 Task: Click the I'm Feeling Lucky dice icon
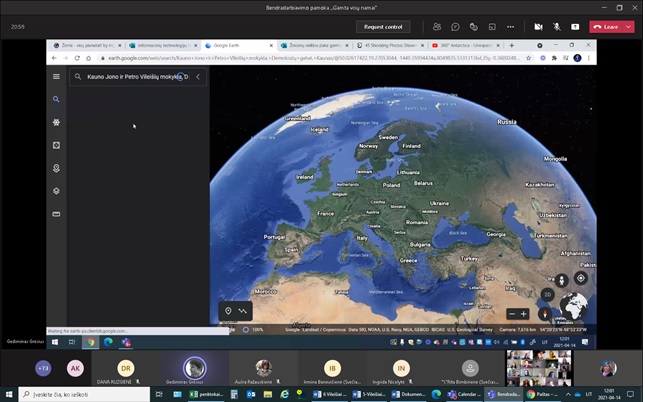pyautogui.click(x=56, y=145)
